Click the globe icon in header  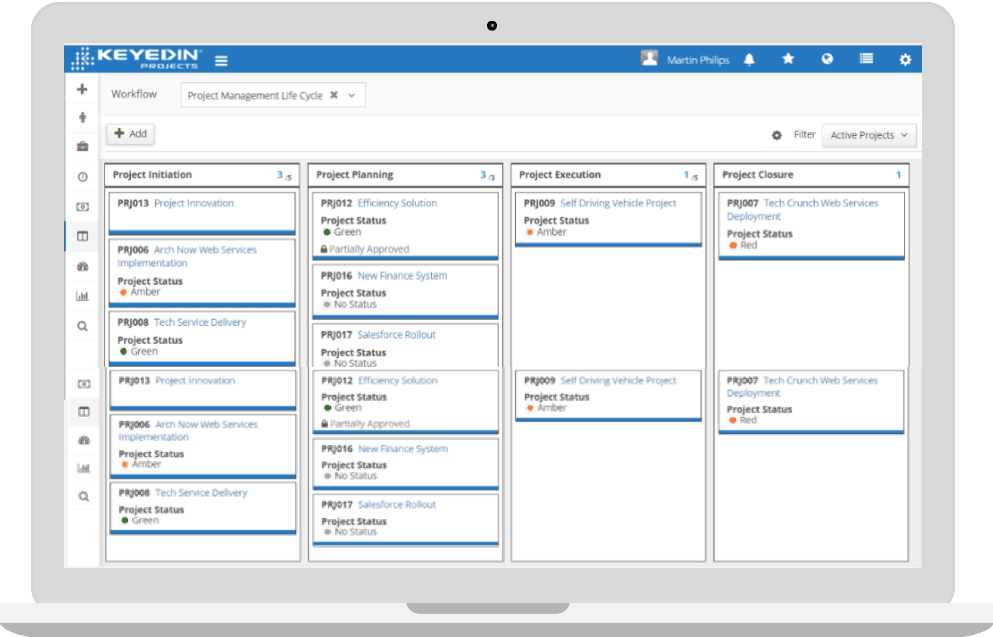pos(827,59)
